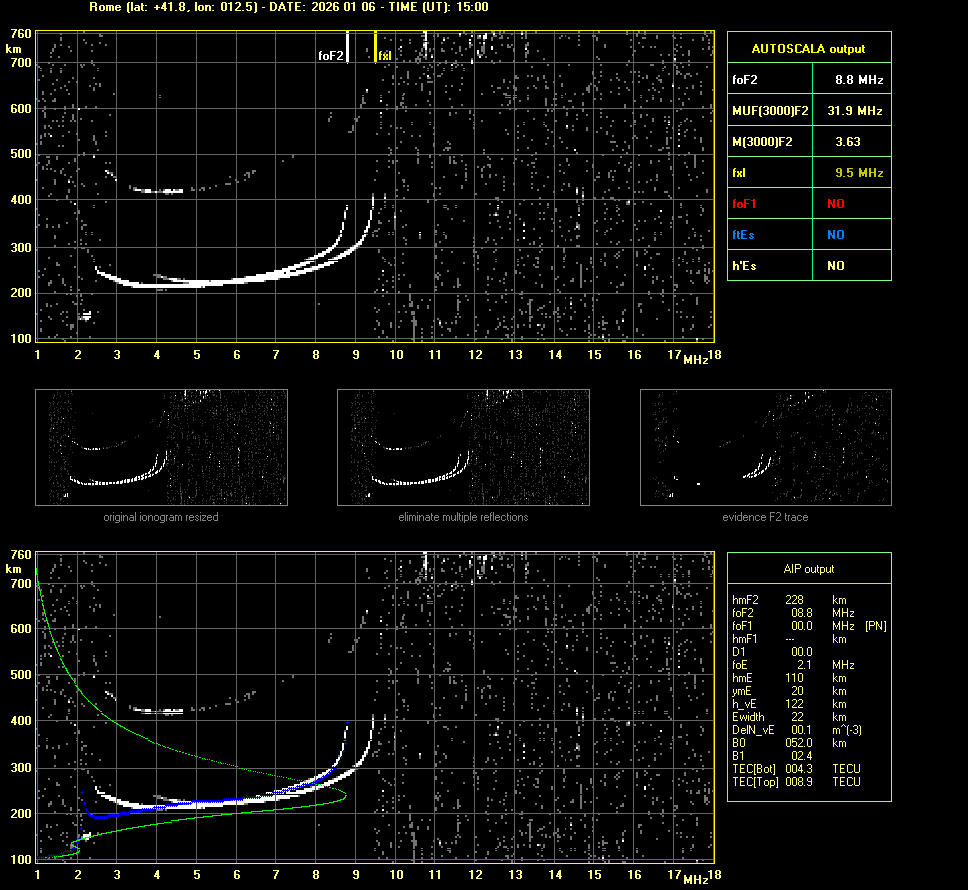Click the white foF2 marker on top ionogram

[347, 47]
